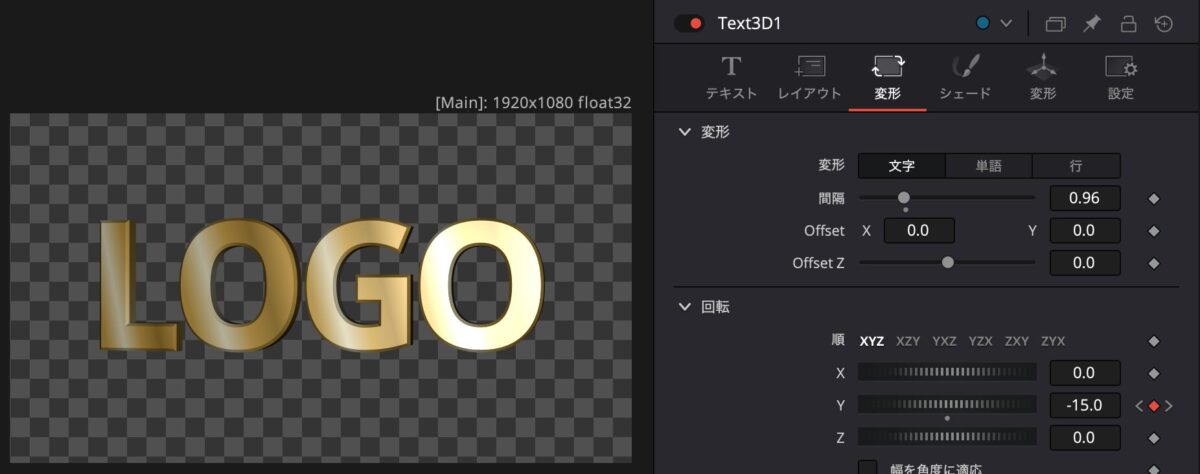The image size is (1200, 474).
Task: Select the ZXY rotation order
Action: pos(1017,341)
